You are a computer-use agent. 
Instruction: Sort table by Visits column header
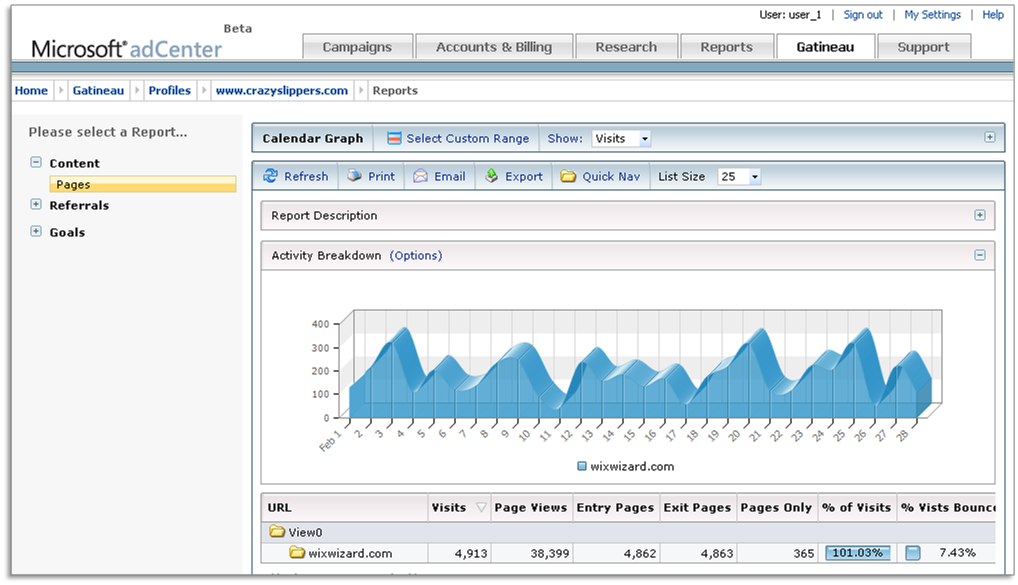click(449, 507)
